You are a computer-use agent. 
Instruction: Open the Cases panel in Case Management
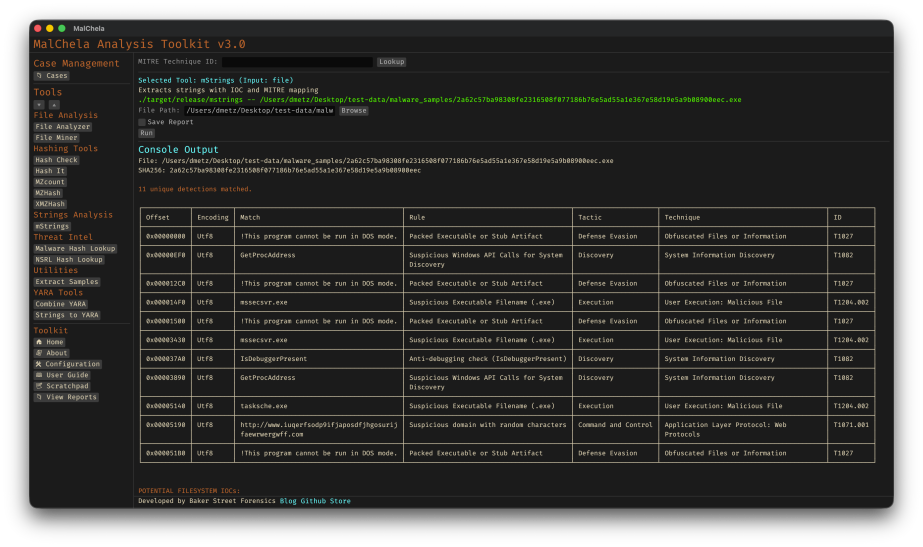click(51, 76)
